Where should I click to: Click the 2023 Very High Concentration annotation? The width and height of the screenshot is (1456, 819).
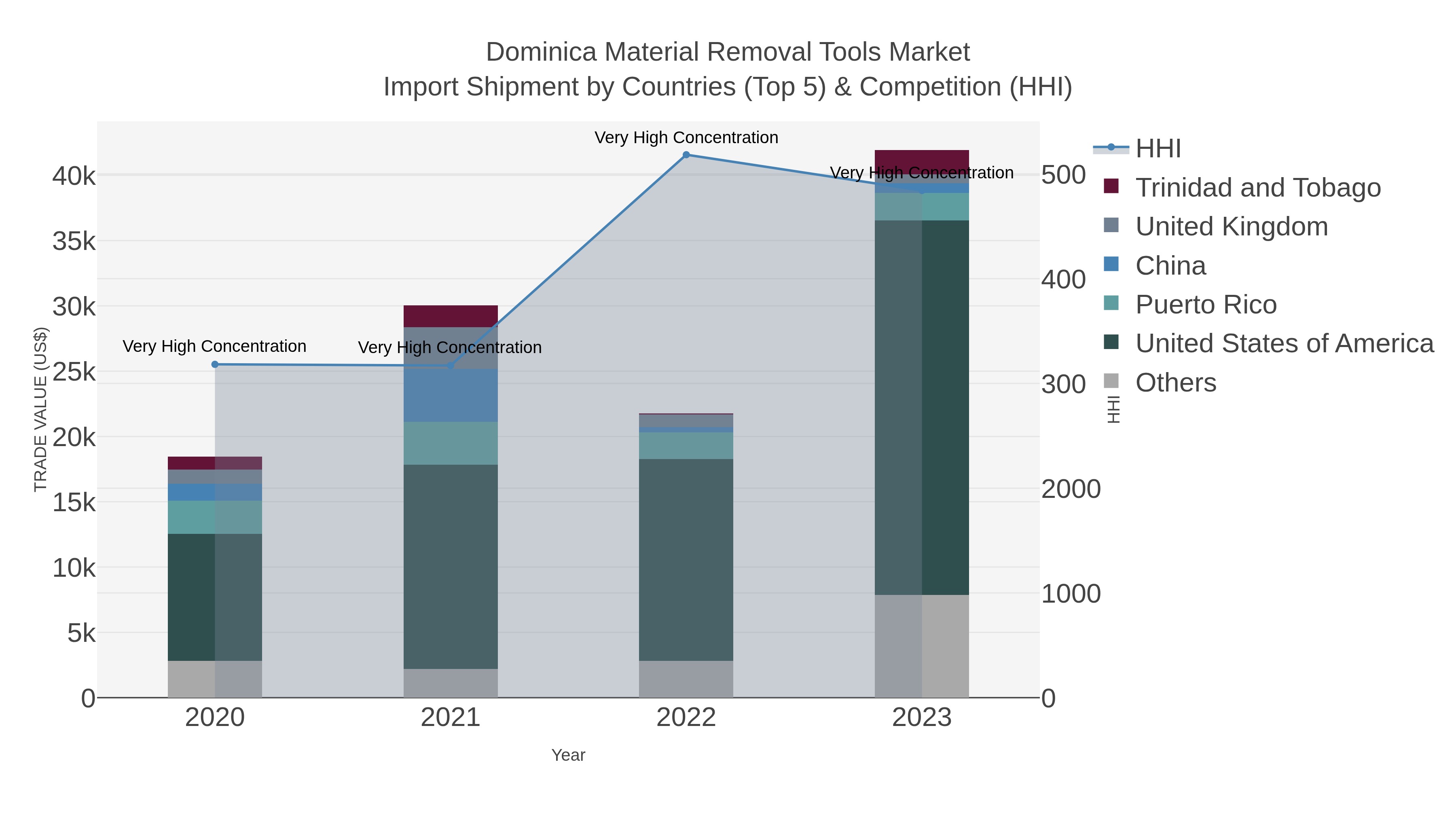tap(921, 172)
